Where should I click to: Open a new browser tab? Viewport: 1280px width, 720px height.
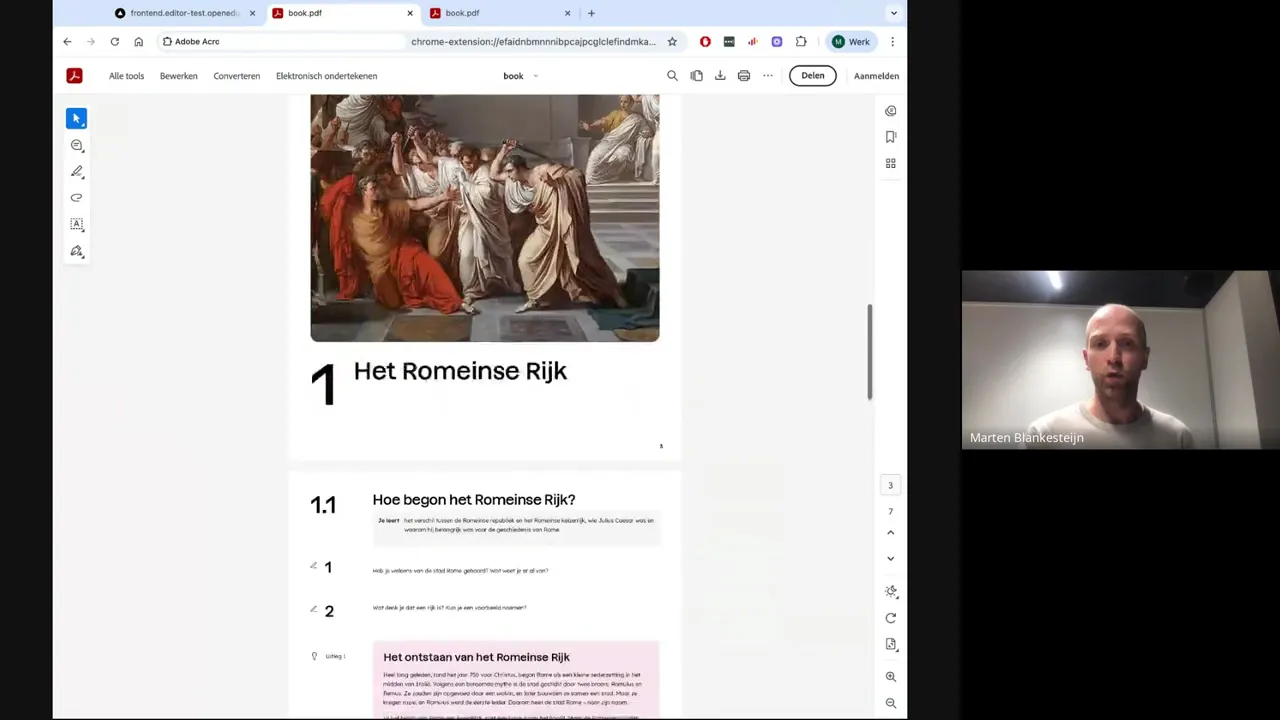point(591,13)
